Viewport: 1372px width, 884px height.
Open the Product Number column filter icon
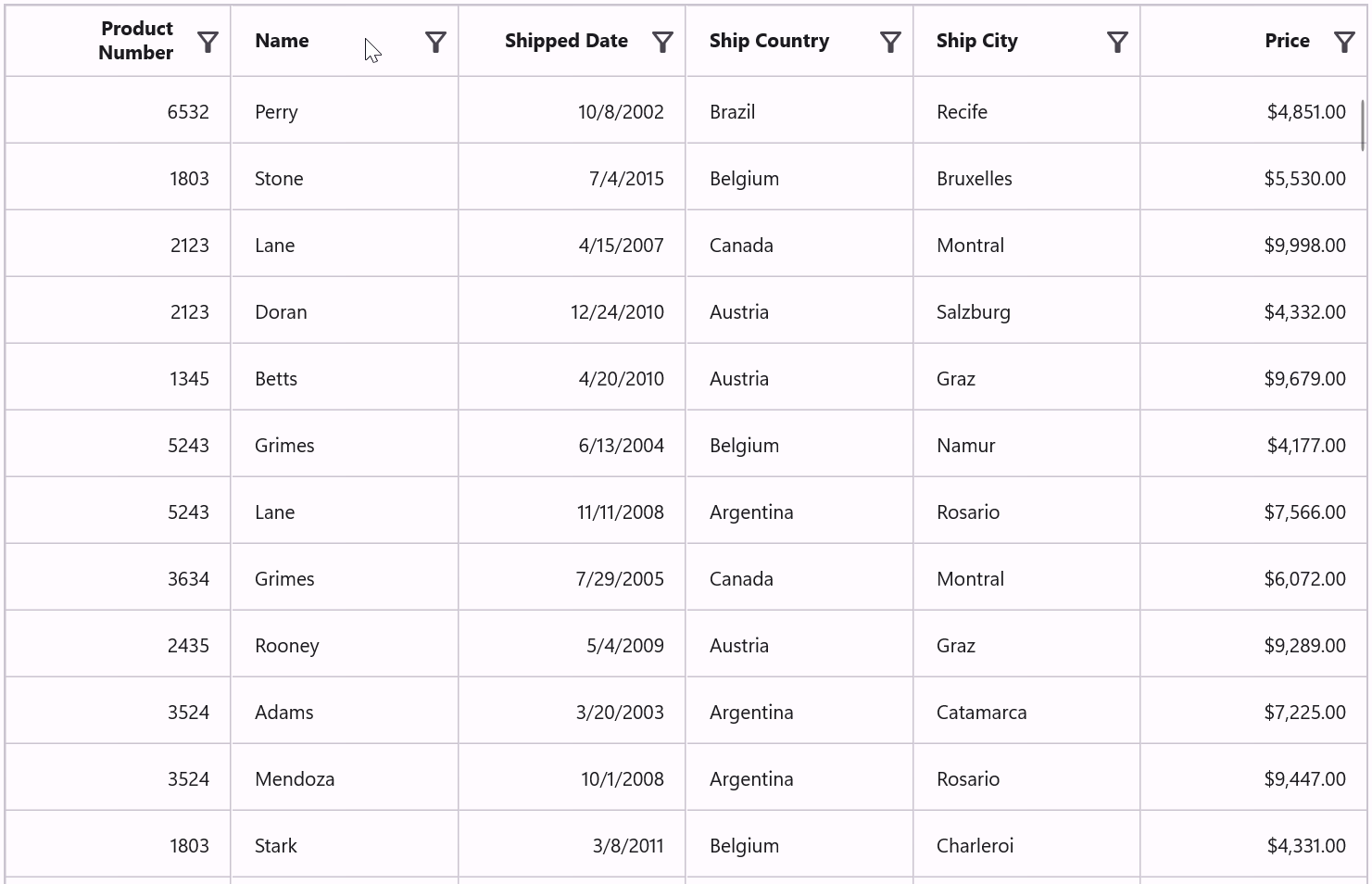point(208,42)
